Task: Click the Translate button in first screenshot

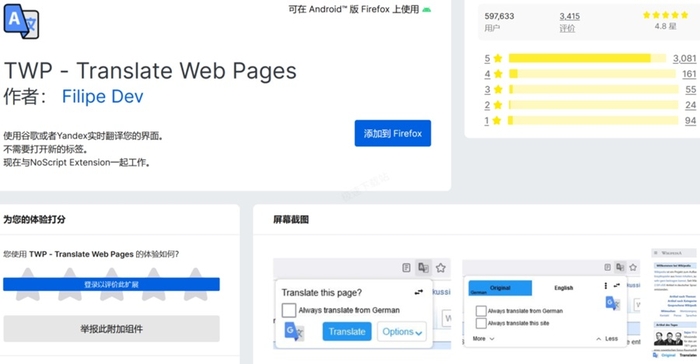Action: coord(347,332)
